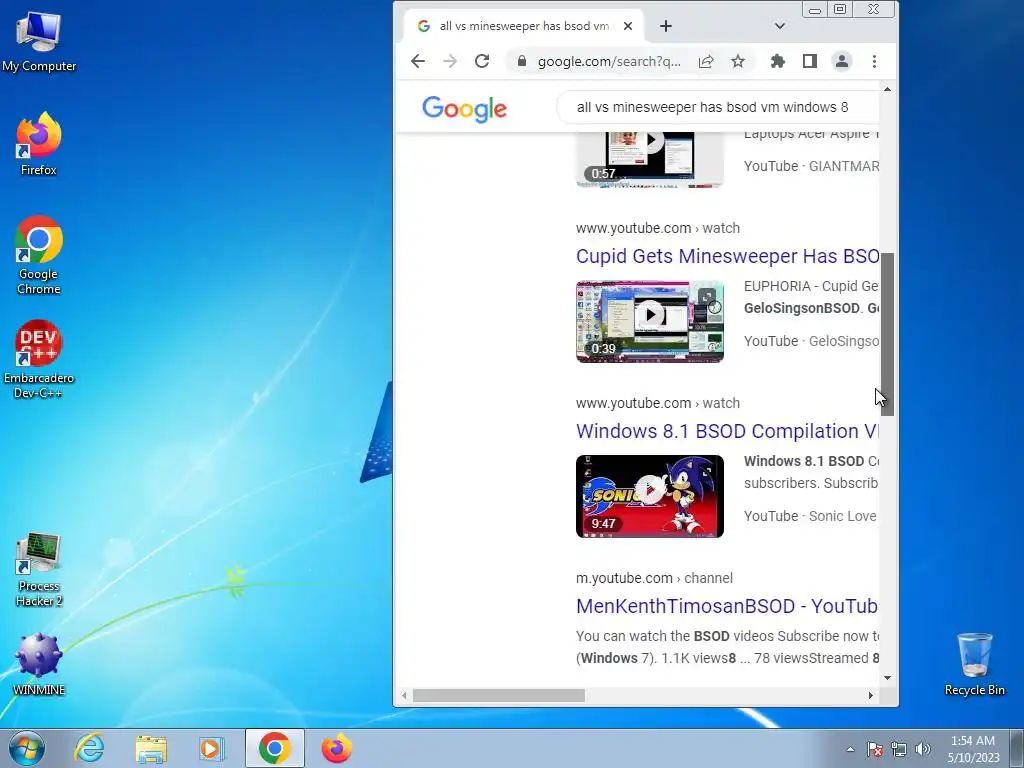Image resolution: width=1024 pixels, height=768 pixels.
Task: Open My Computer desktop icon
Action: 39,40
